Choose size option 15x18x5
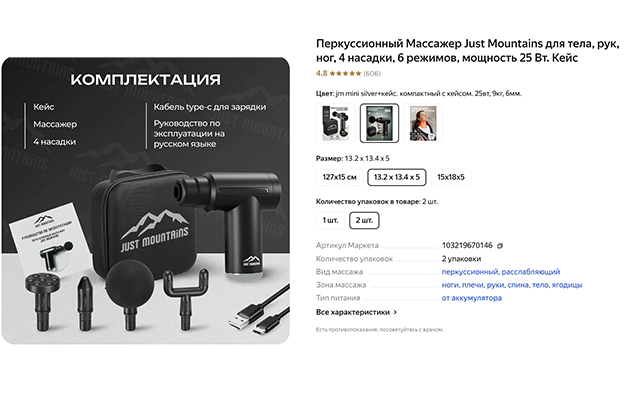The height and width of the screenshot is (400, 630). tap(450, 177)
